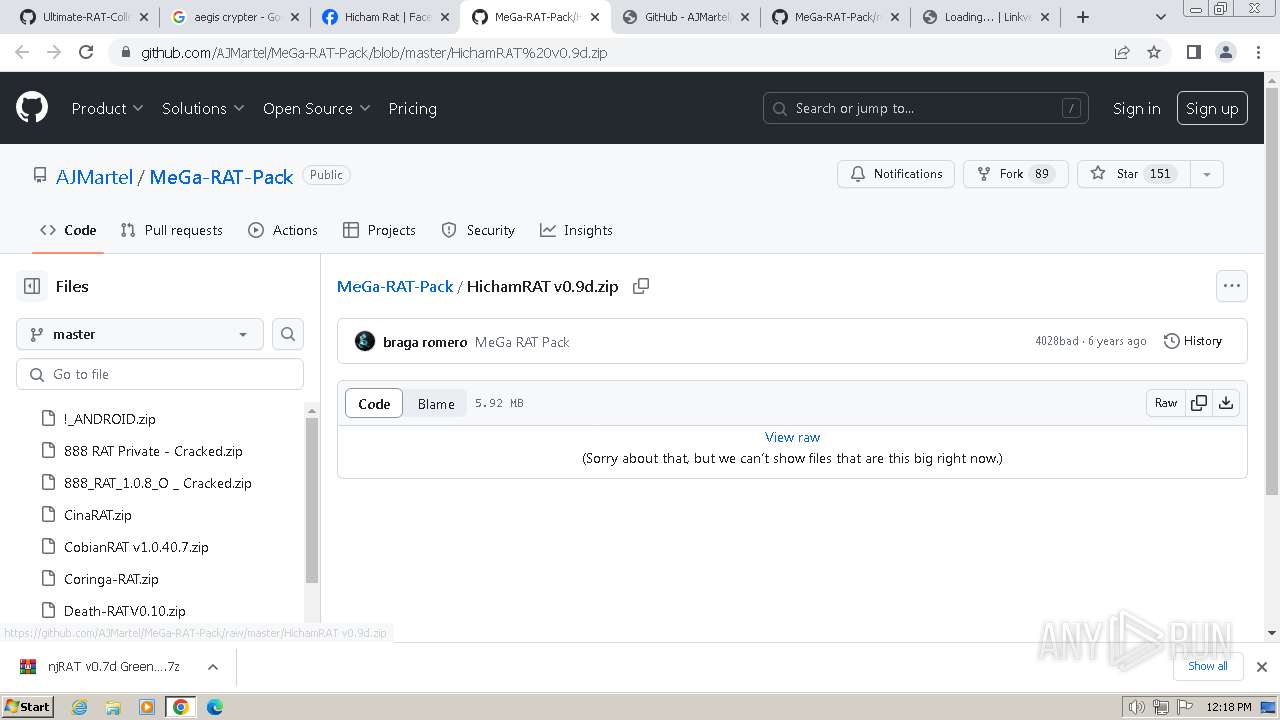
Task: Bookmark this page with the star icon
Action: [1154, 52]
